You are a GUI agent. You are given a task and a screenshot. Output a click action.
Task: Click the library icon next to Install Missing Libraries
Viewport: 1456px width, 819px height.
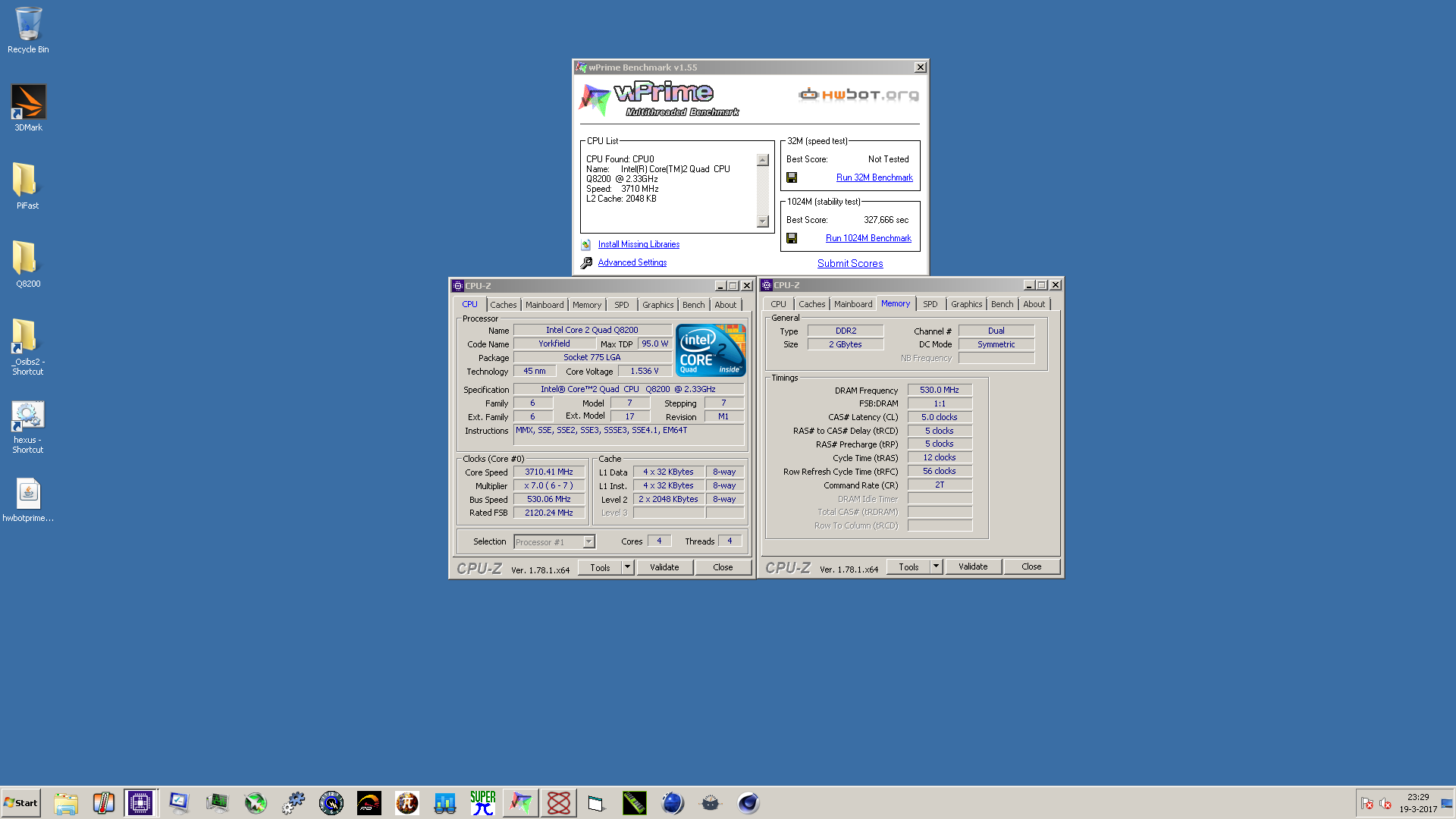point(586,244)
